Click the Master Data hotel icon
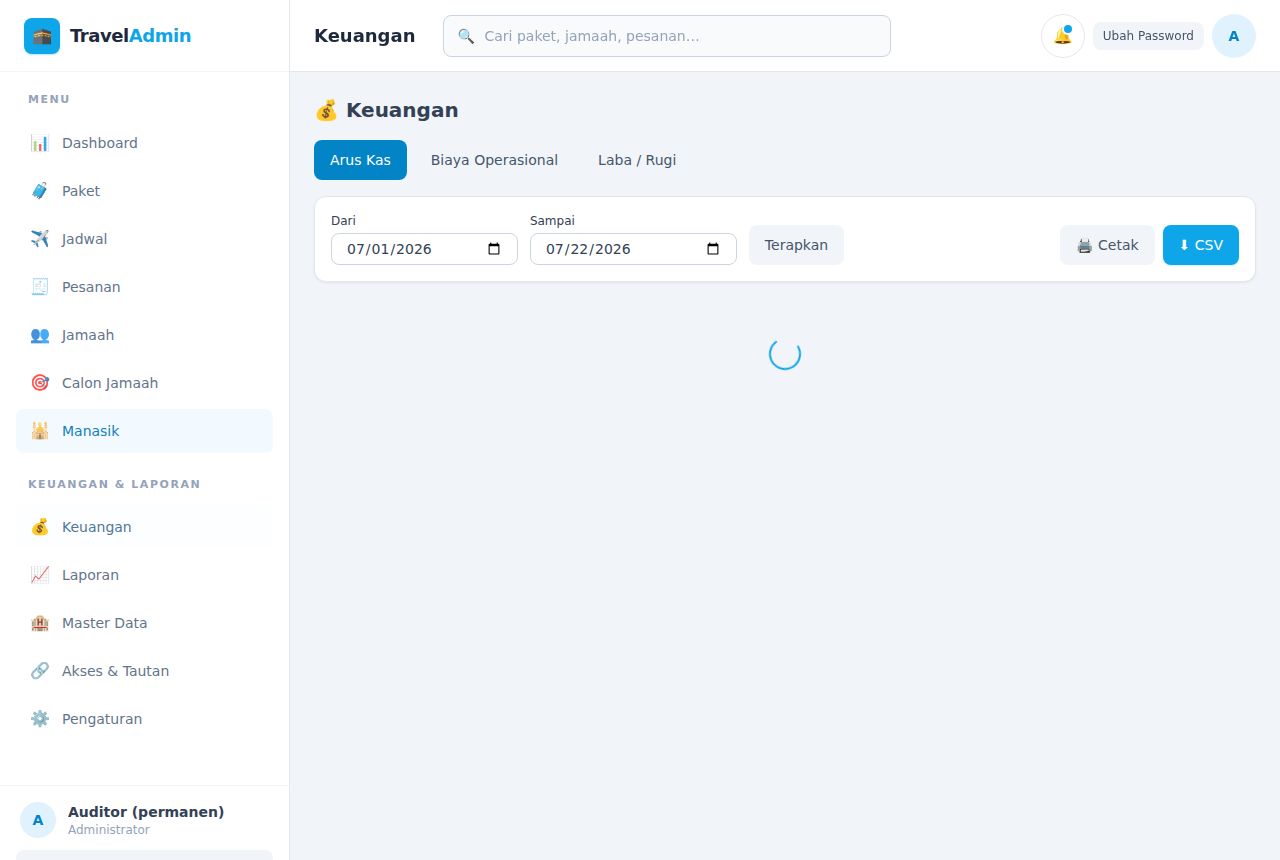The height and width of the screenshot is (860, 1280). [40, 623]
